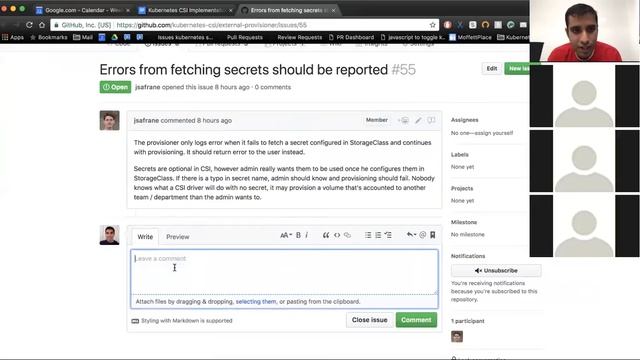Click the green Comment button
Viewport: 640px width, 360px height.
tap(416, 320)
